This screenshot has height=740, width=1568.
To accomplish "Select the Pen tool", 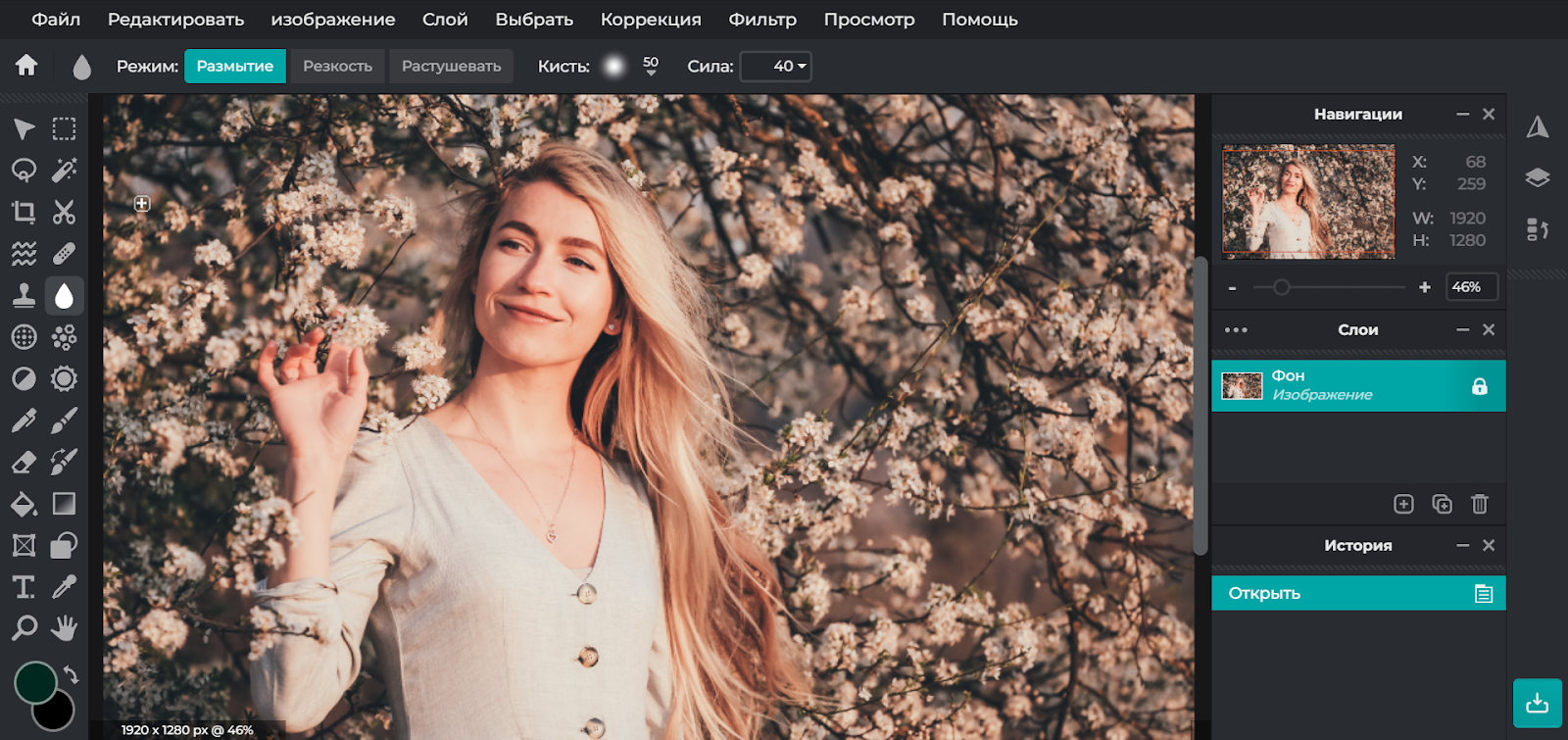I will coord(24,420).
